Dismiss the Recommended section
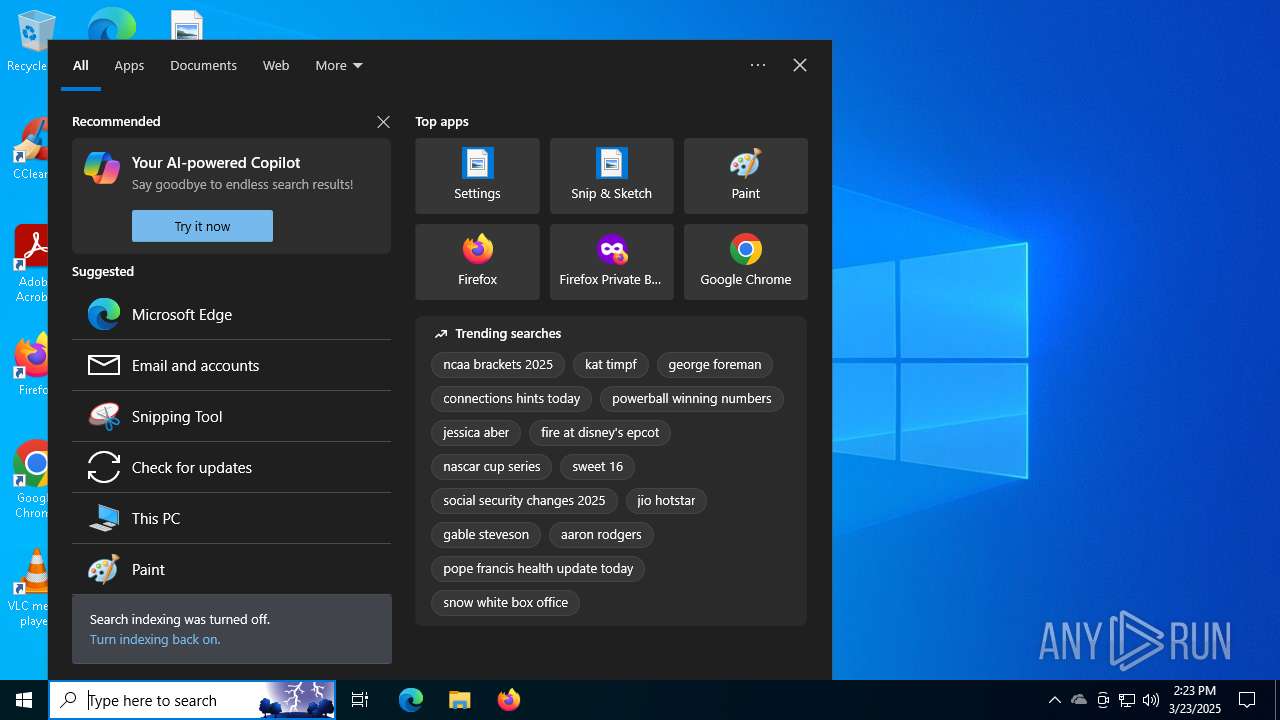1280x720 pixels. [x=383, y=122]
